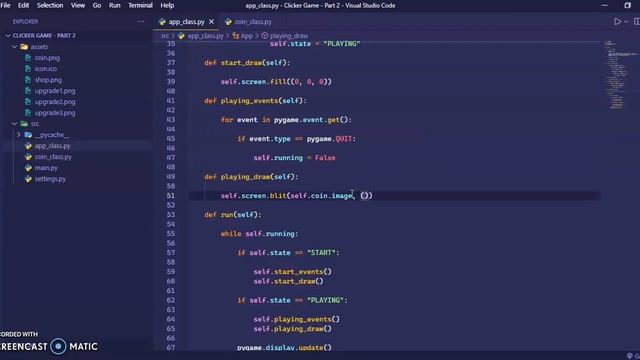Open upgrade2.png in the explorer
640x360 pixels.
click(x=55, y=102)
